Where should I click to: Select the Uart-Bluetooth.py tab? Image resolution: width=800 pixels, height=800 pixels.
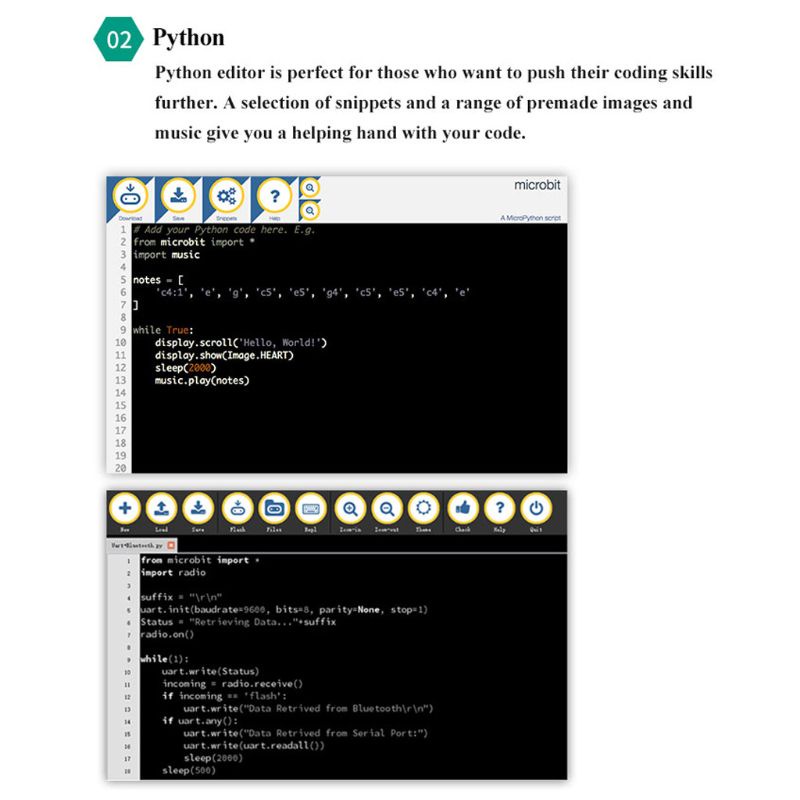click(135, 546)
